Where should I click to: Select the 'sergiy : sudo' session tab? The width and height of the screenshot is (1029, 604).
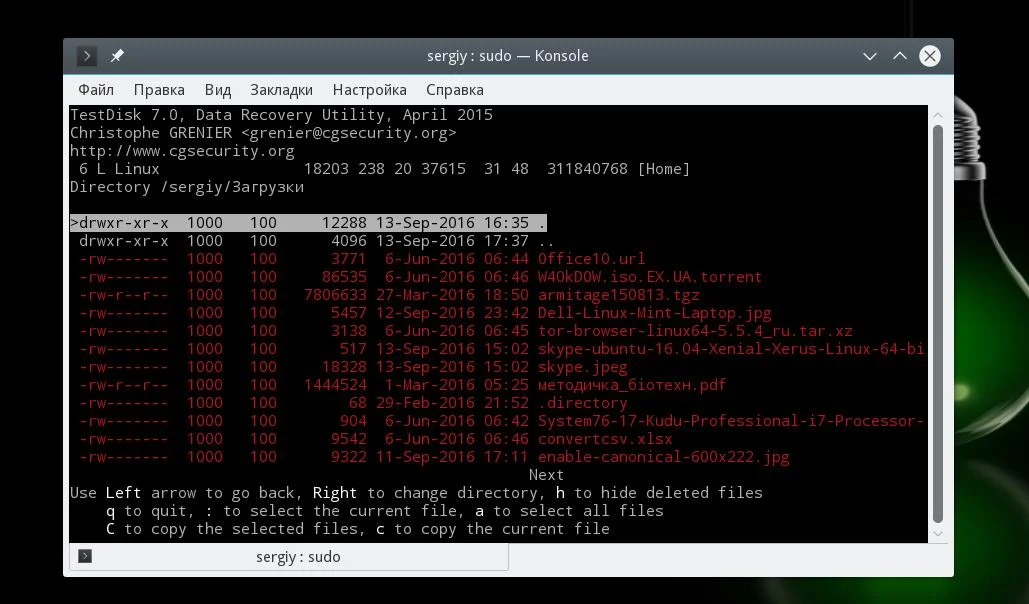pos(289,557)
